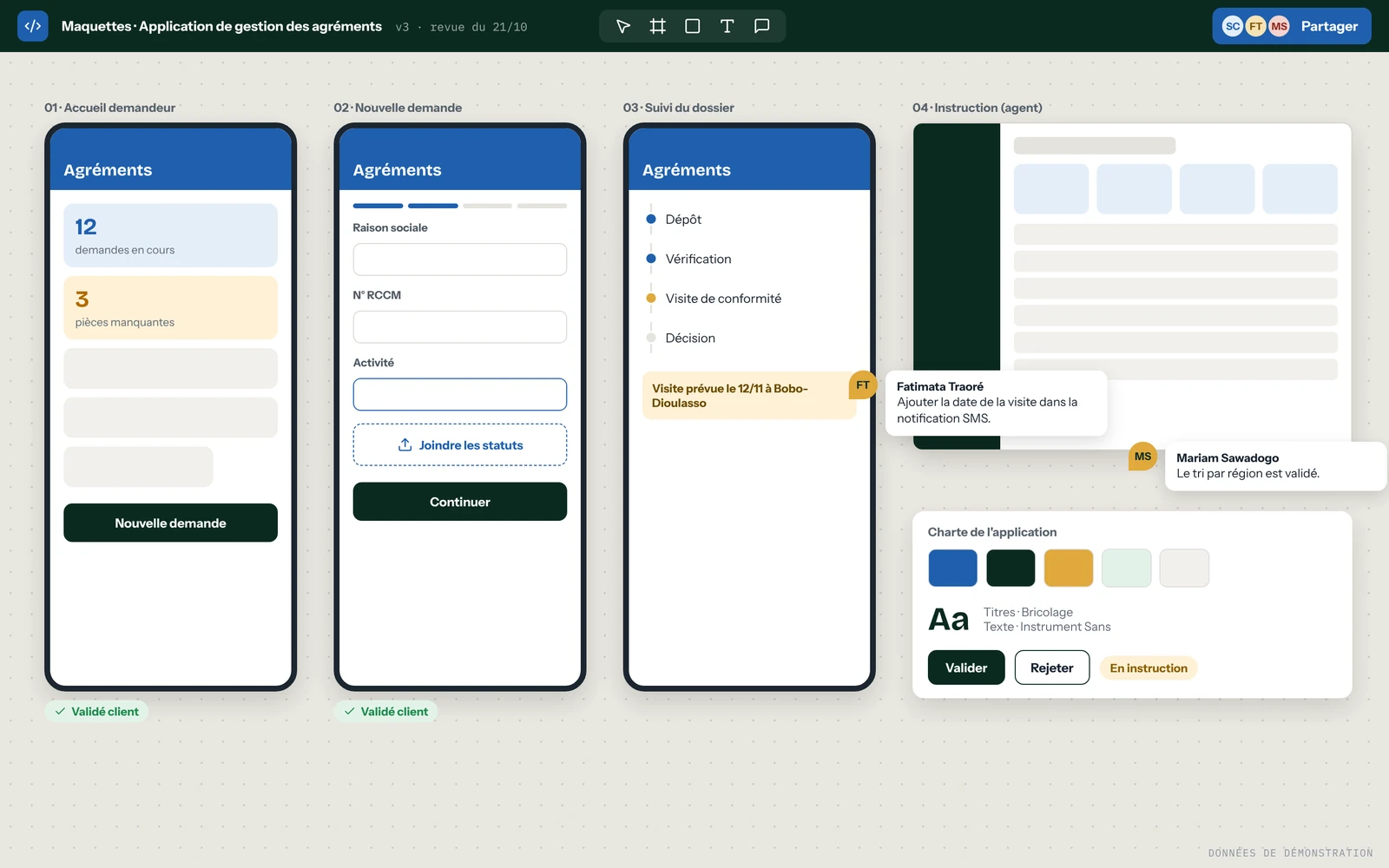Select the comment tool
The height and width of the screenshot is (868, 1389).
[x=762, y=26]
